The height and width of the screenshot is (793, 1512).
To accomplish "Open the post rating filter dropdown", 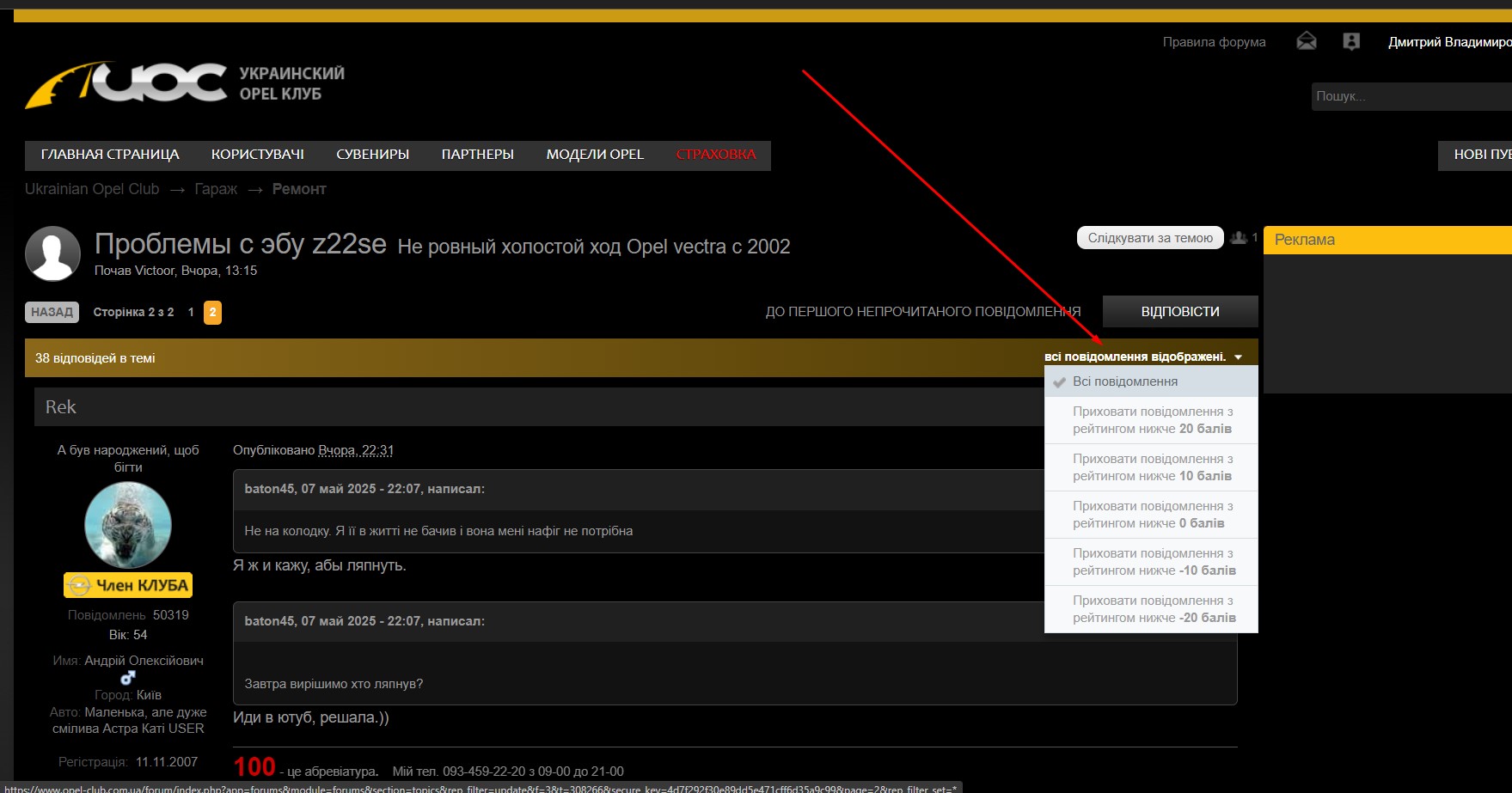I will 1143,357.
